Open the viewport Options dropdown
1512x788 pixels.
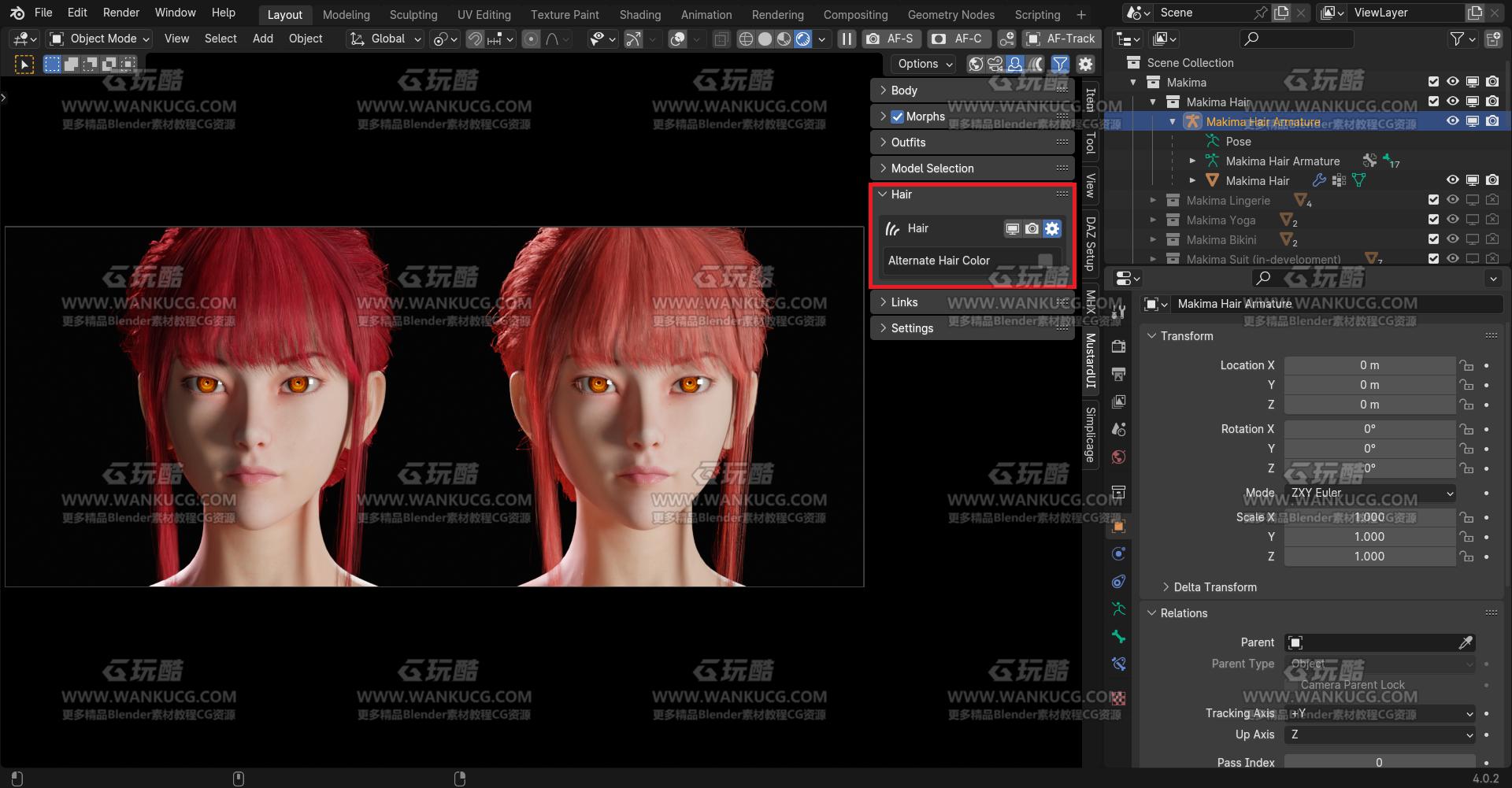click(x=925, y=64)
